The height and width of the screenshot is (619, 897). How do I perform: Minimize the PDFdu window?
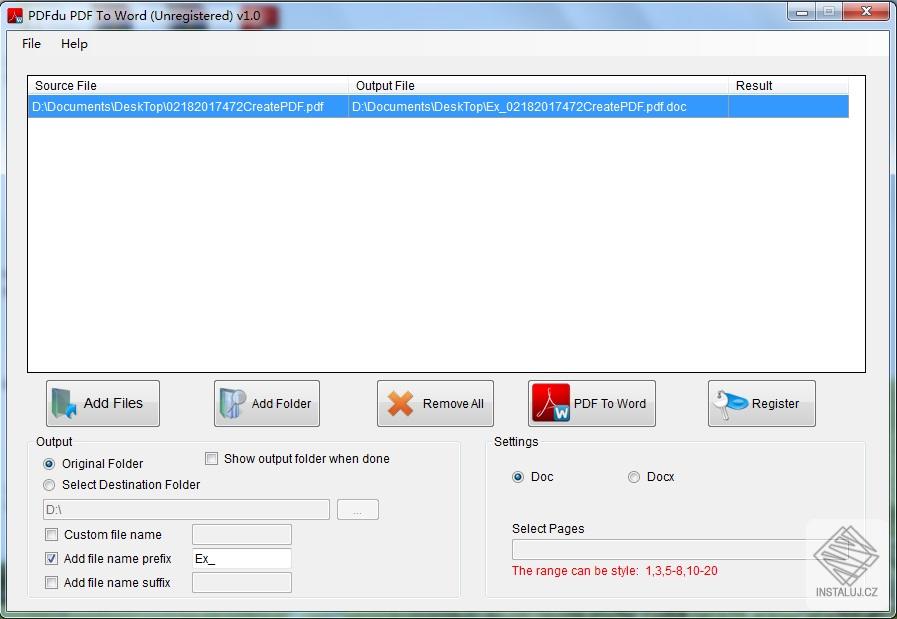point(802,12)
